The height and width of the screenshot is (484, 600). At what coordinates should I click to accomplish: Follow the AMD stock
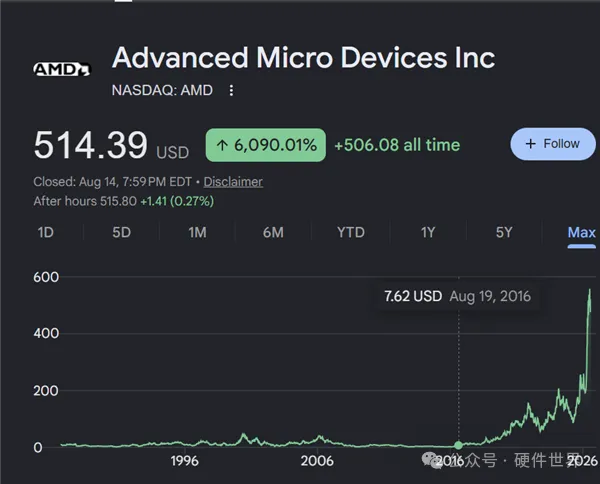(x=553, y=144)
